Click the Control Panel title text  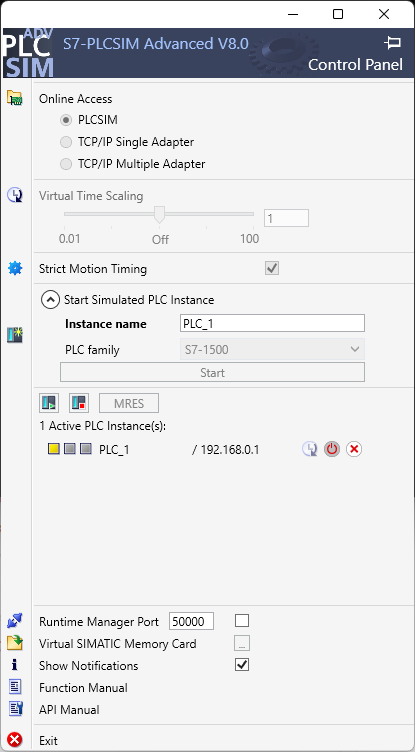tap(355, 64)
